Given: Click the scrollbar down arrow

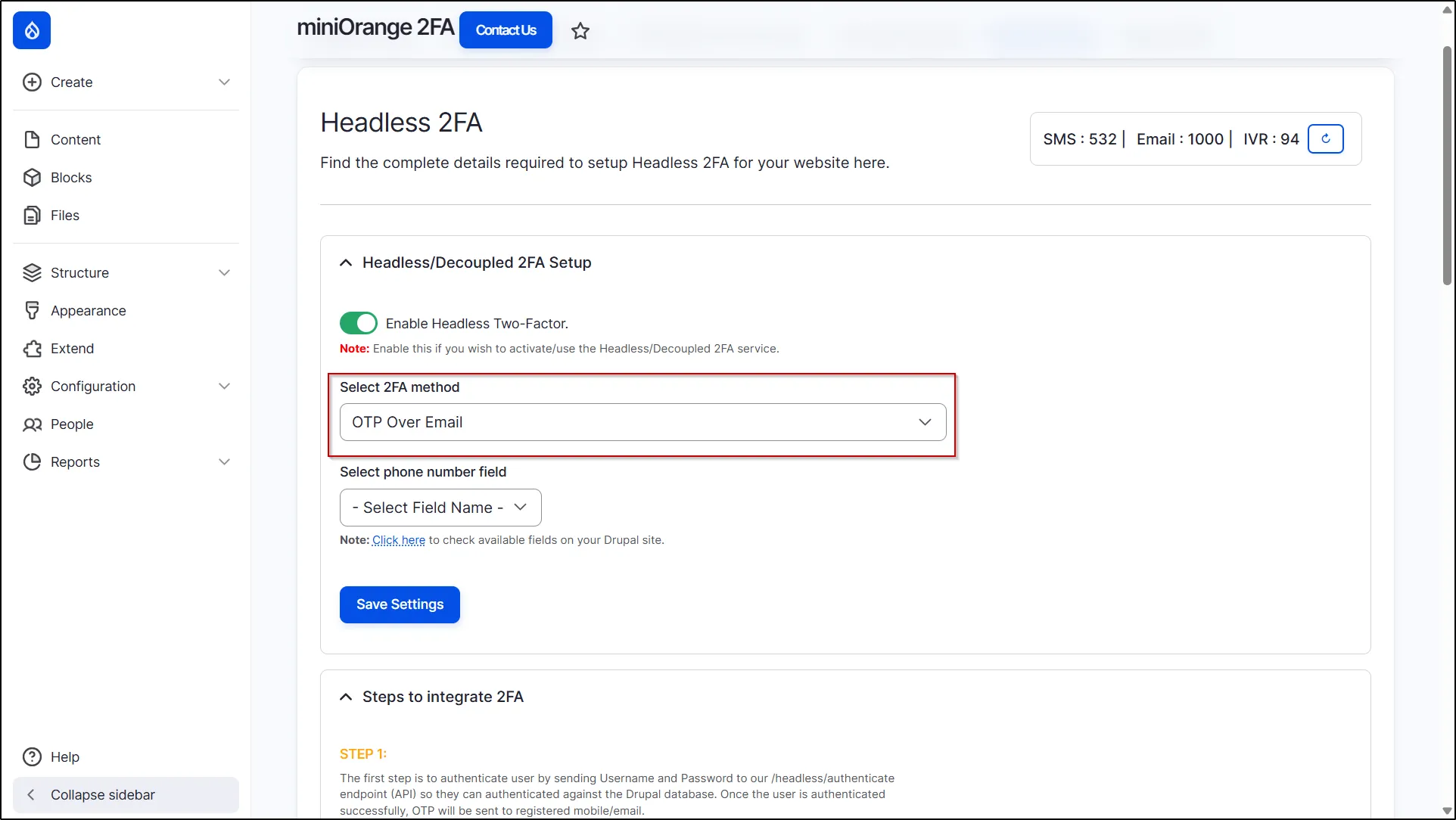Looking at the screenshot, I should click(1447, 811).
